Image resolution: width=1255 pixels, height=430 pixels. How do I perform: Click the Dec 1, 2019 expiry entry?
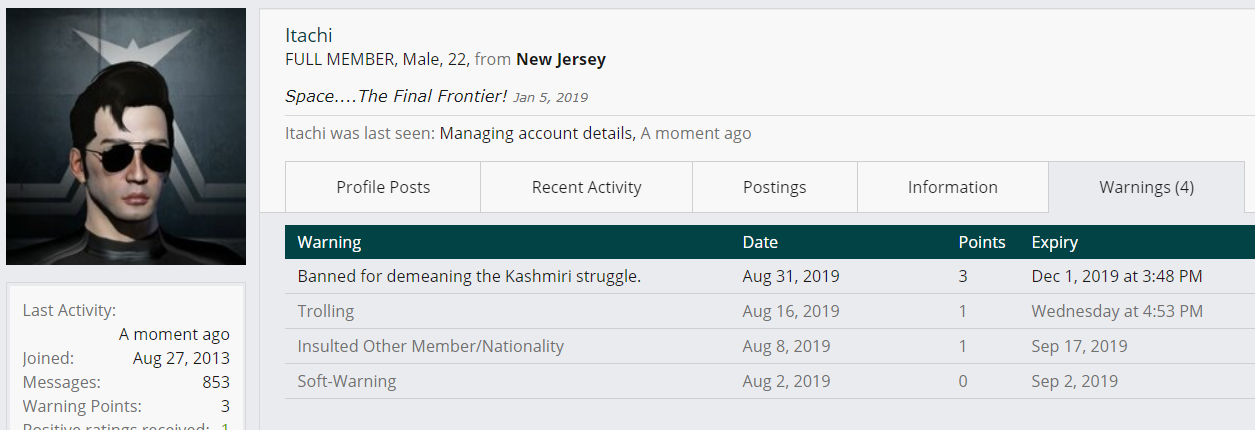pyautogui.click(x=1117, y=276)
